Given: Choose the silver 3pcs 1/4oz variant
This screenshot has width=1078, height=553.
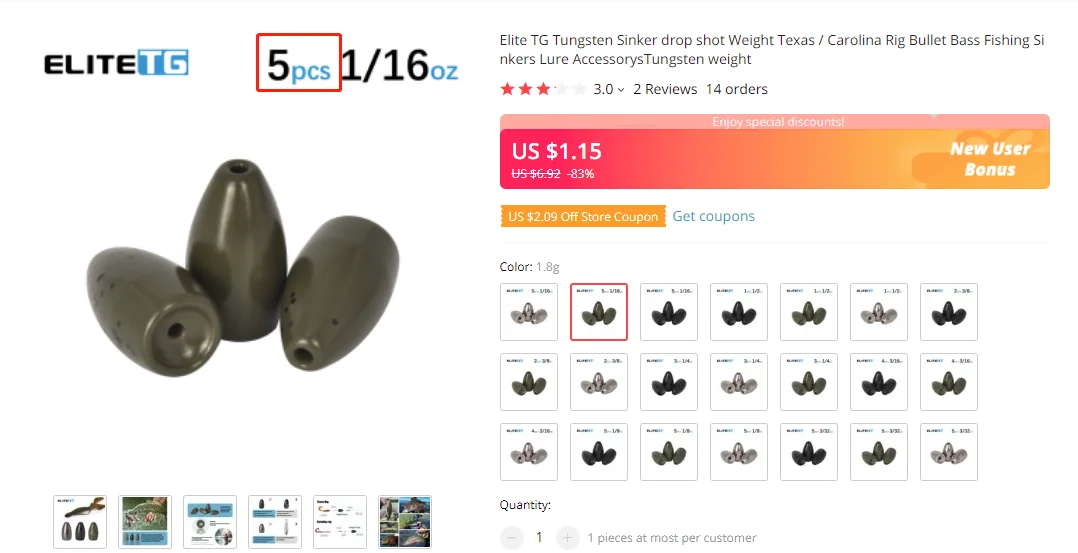Looking at the screenshot, I should point(738,382).
